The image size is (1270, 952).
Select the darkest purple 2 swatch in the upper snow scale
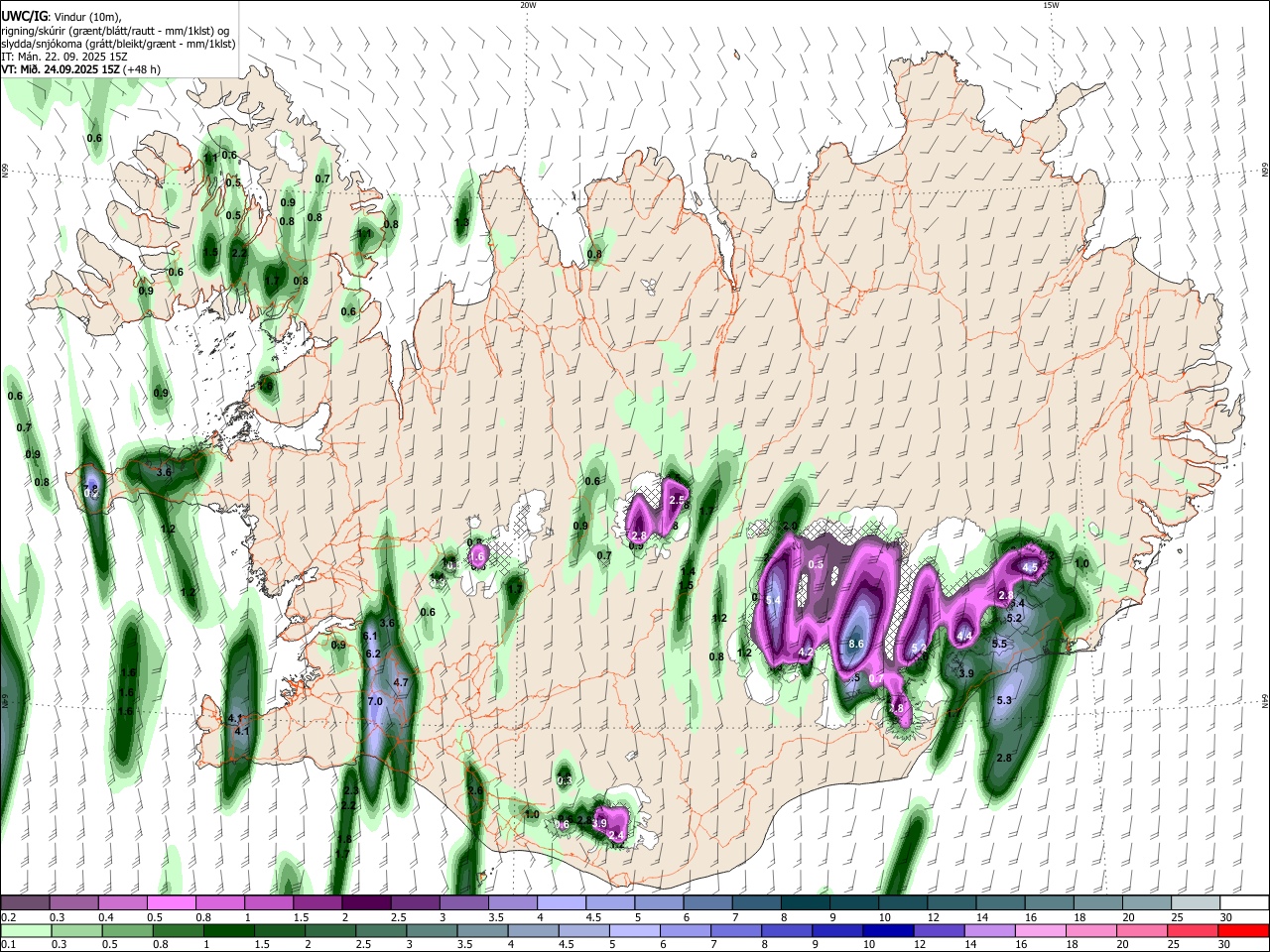(x=366, y=903)
